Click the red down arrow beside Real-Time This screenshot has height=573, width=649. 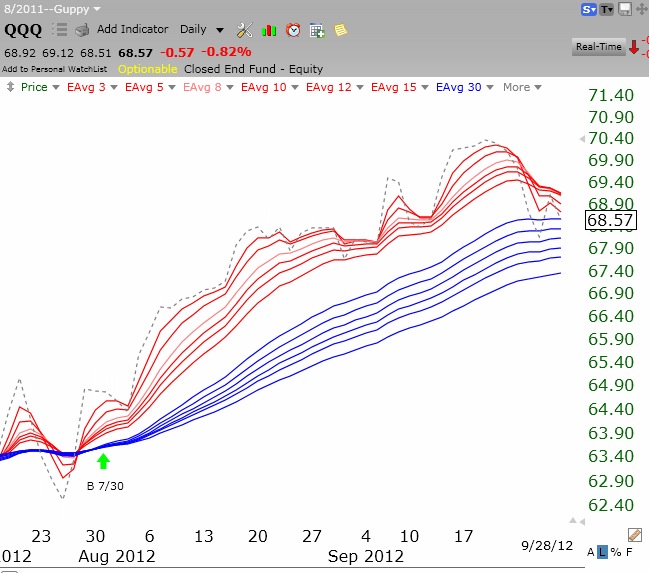coord(634,47)
